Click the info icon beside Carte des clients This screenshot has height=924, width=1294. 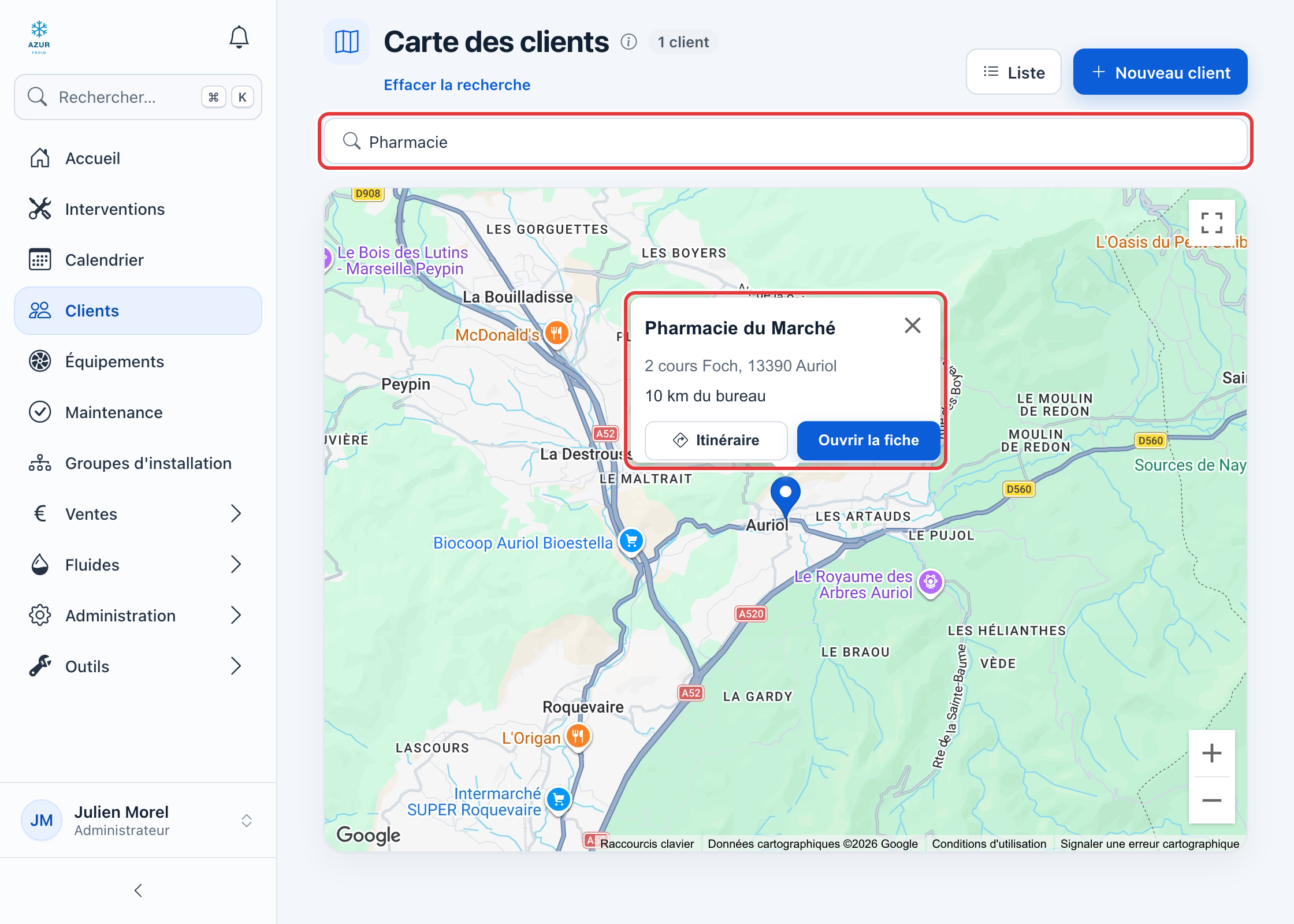pyautogui.click(x=629, y=42)
